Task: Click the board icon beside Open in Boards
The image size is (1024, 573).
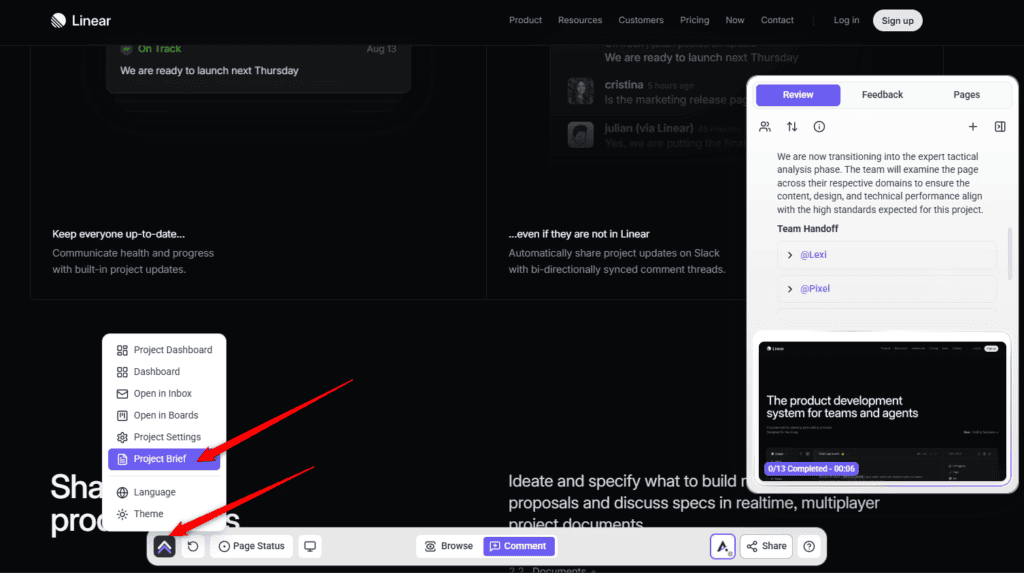Action: (x=122, y=416)
